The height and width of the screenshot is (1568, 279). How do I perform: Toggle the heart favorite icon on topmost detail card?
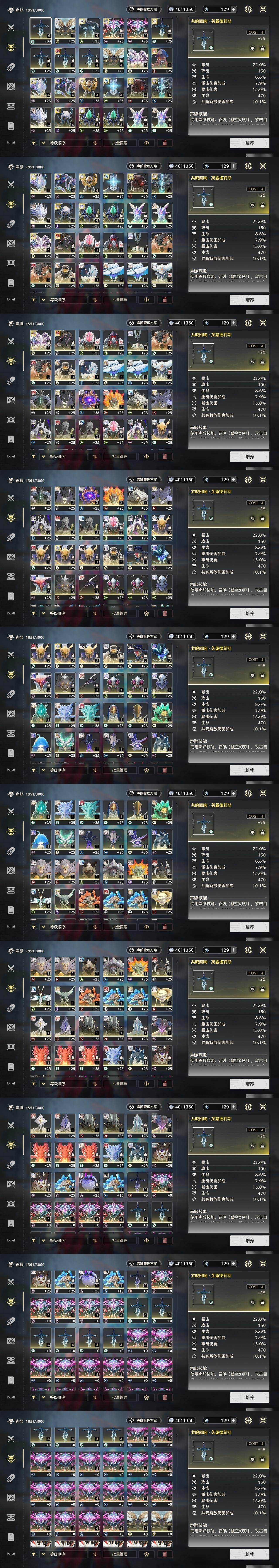253,48
